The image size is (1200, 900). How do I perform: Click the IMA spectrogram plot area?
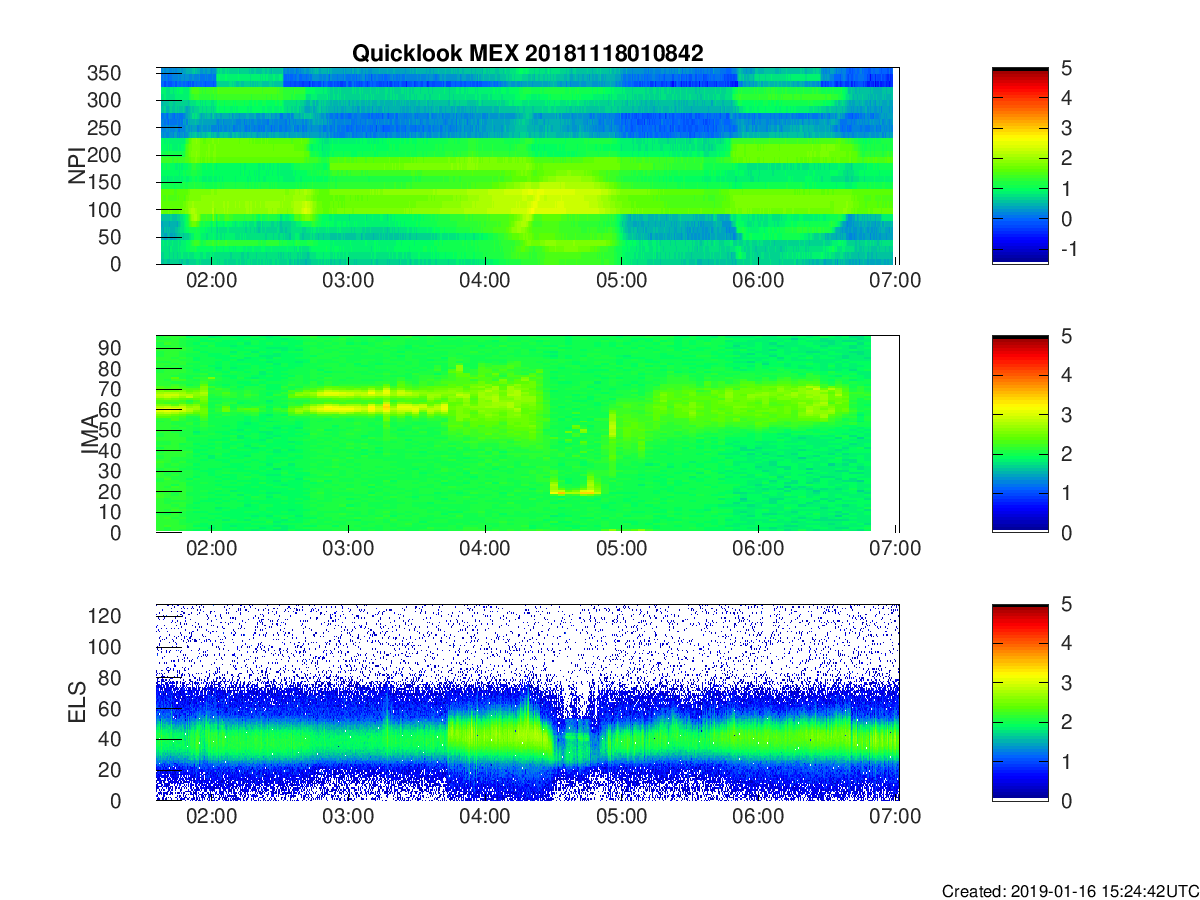526,434
